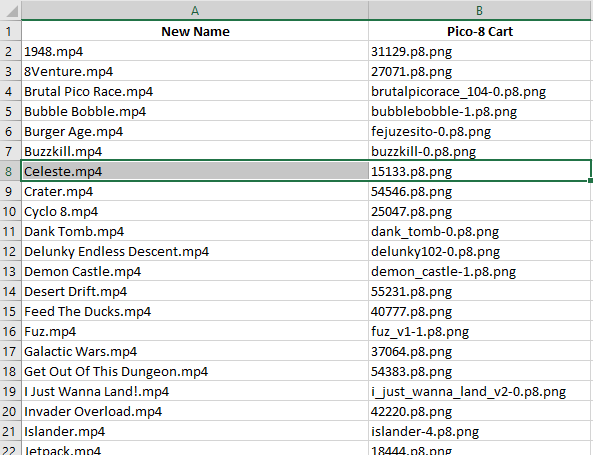The image size is (593, 455).
Task: Select cell containing 15133.p8.png
Action: (x=480, y=171)
